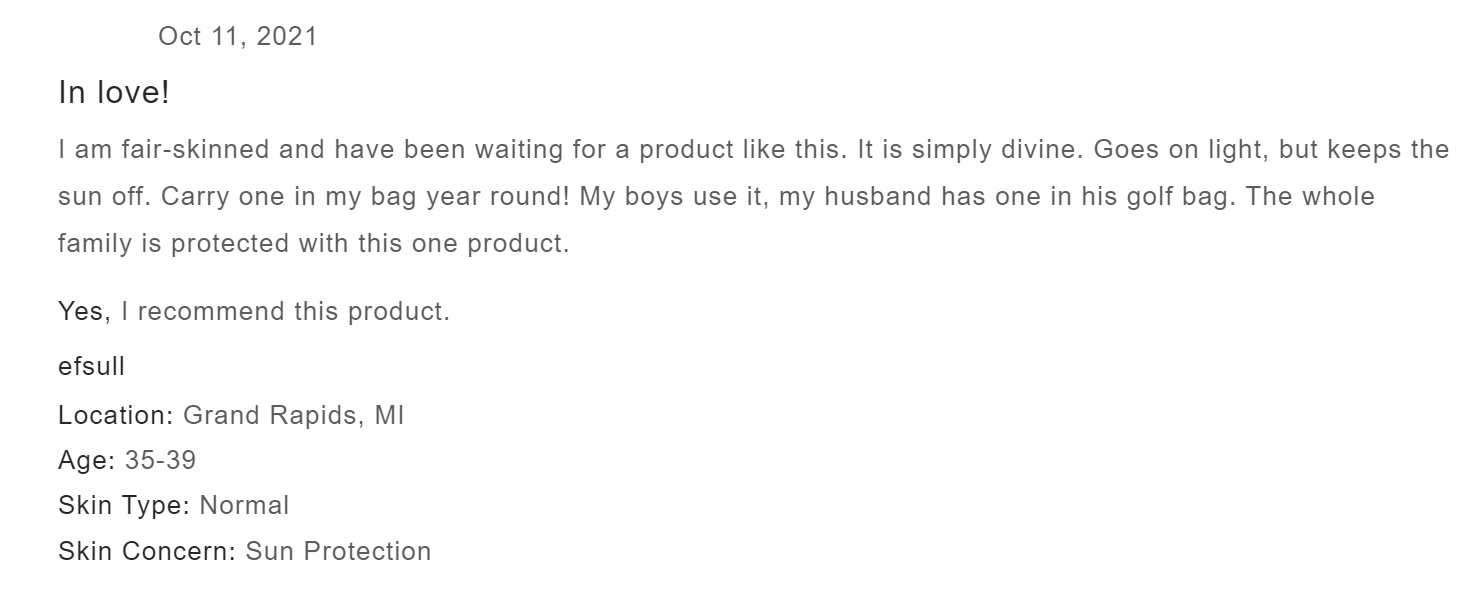Click the "Yes," recommendation word
The height and width of the screenshot is (597, 1471).
84,311
